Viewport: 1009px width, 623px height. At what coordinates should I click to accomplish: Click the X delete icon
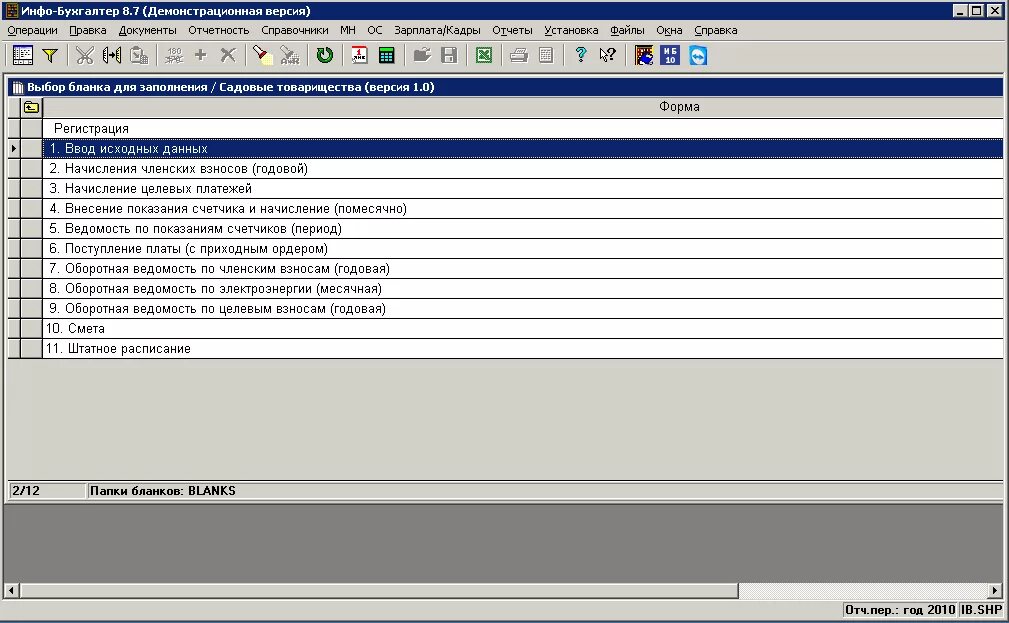coord(228,55)
